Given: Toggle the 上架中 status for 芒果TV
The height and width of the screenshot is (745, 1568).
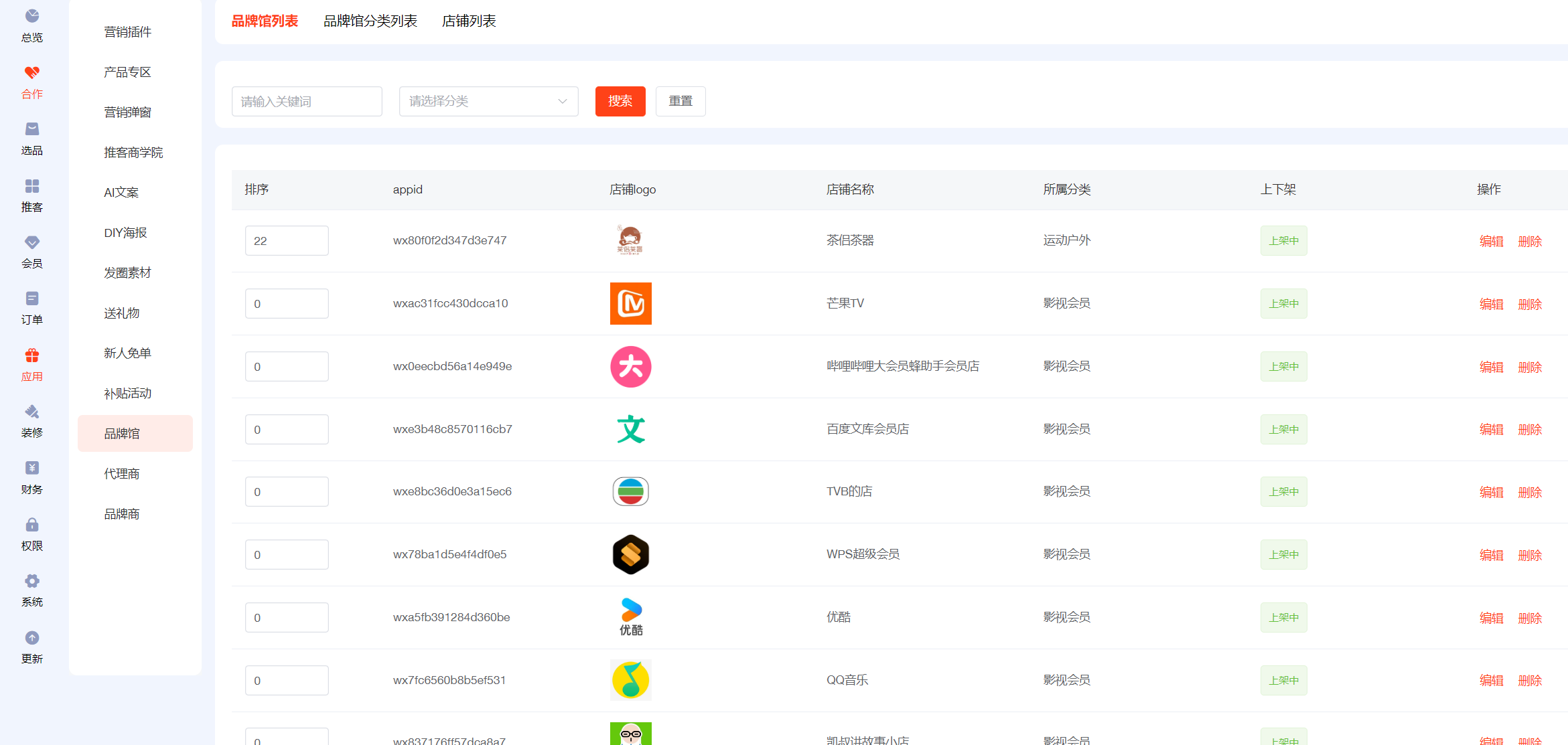Looking at the screenshot, I should coord(1283,304).
